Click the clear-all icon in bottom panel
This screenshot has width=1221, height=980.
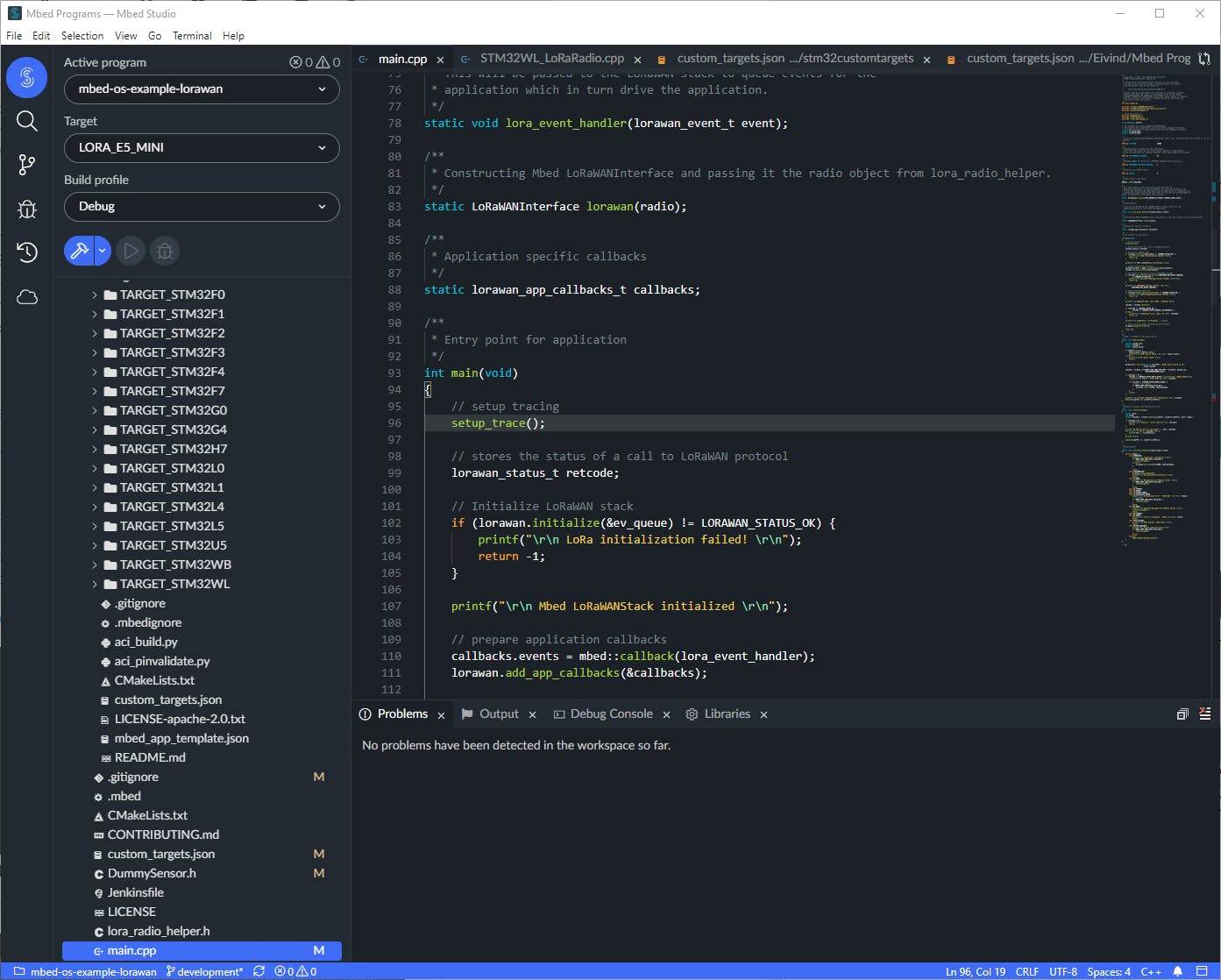coord(1204,714)
